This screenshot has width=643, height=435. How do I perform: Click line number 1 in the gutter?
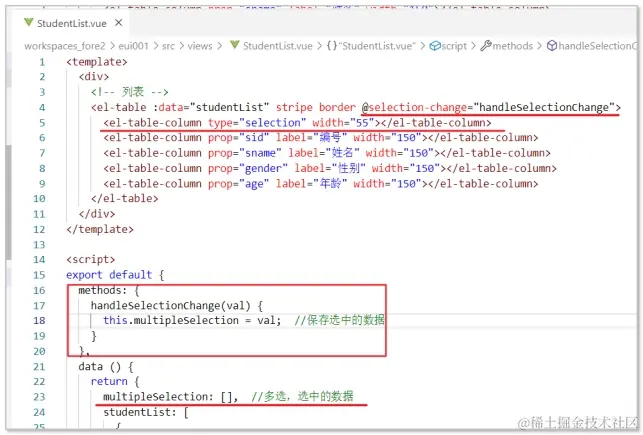point(42,62)
